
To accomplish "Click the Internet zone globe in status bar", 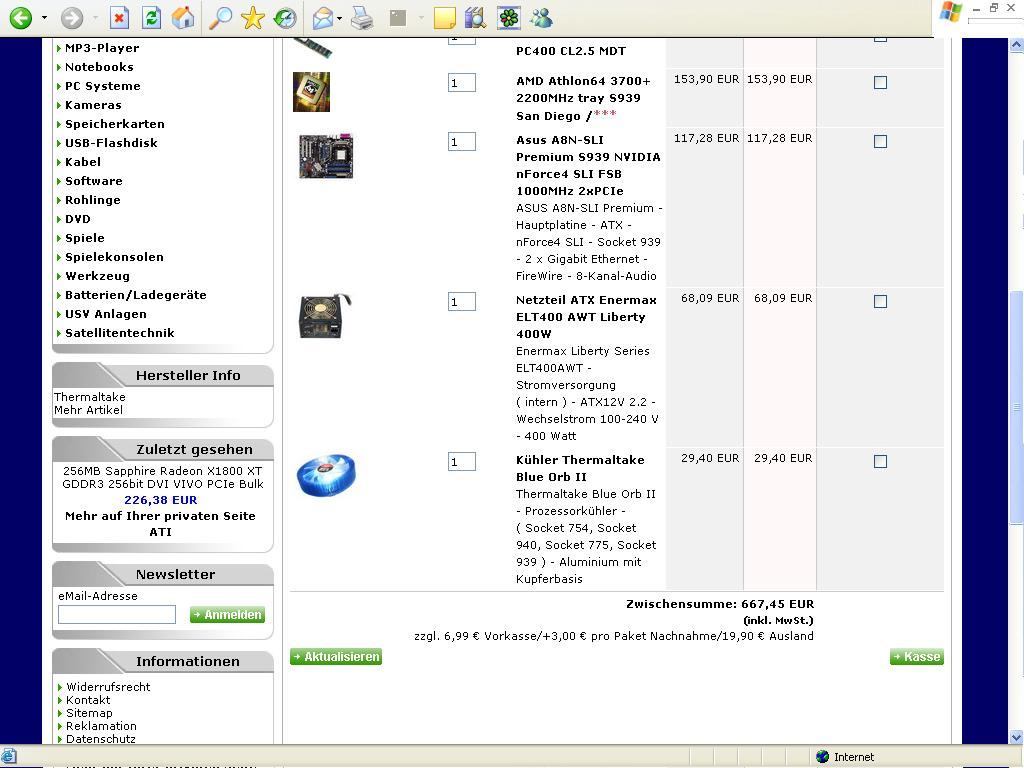I will [x=823, y=757].
